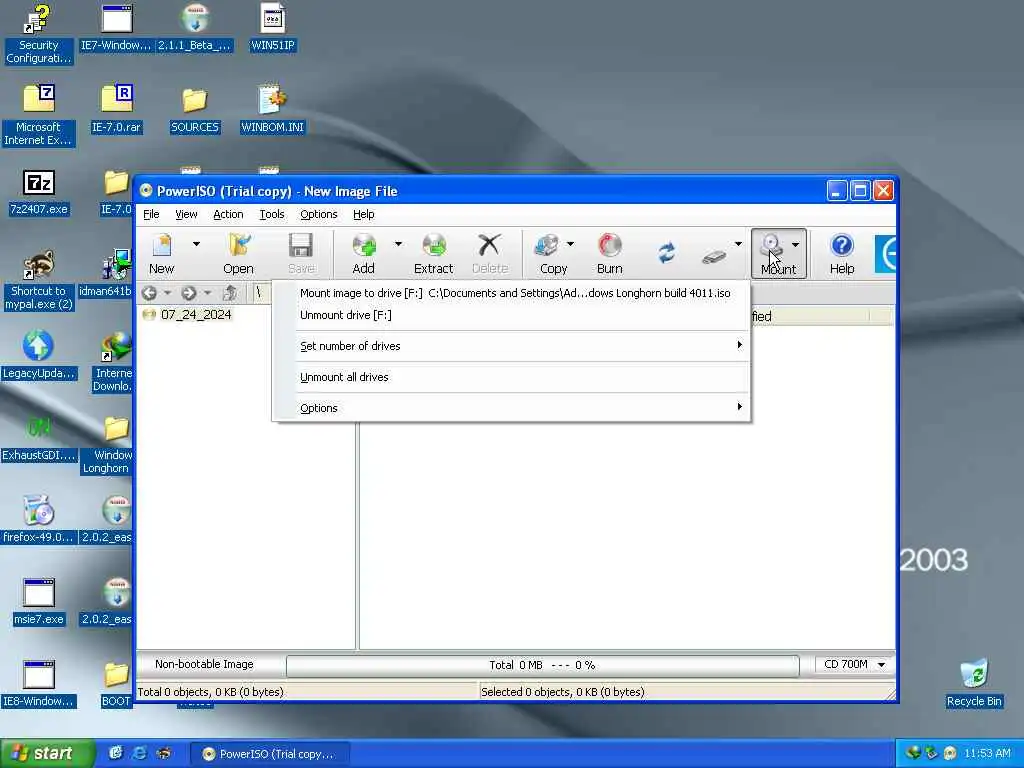
Task: Choose Unmount drive [F:]
Action: (x=512, y=315)
